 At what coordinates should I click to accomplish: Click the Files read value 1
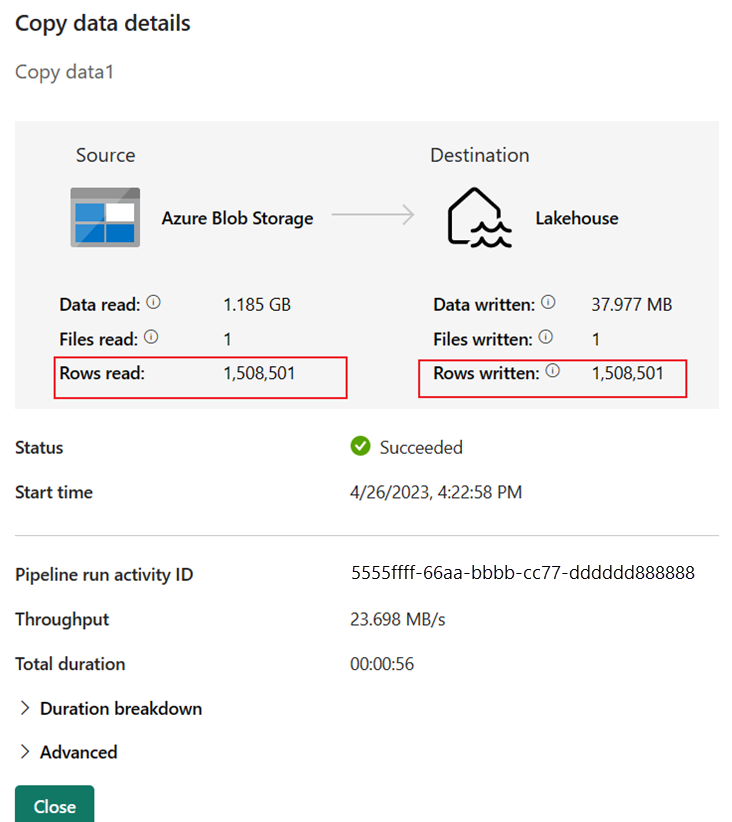[x=228, y=339]
